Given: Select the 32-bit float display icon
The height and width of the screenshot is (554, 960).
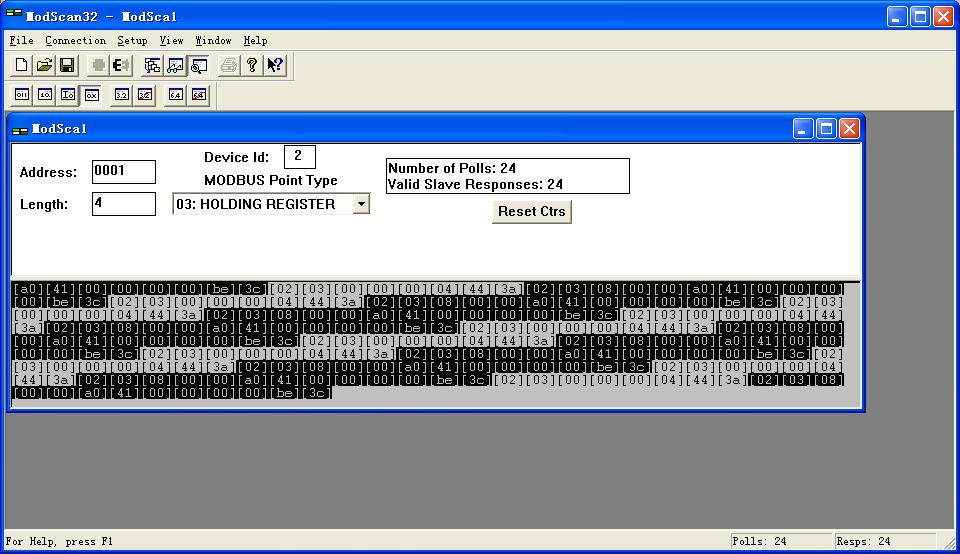Looking at the screenshot, I should tap(122, 95).
